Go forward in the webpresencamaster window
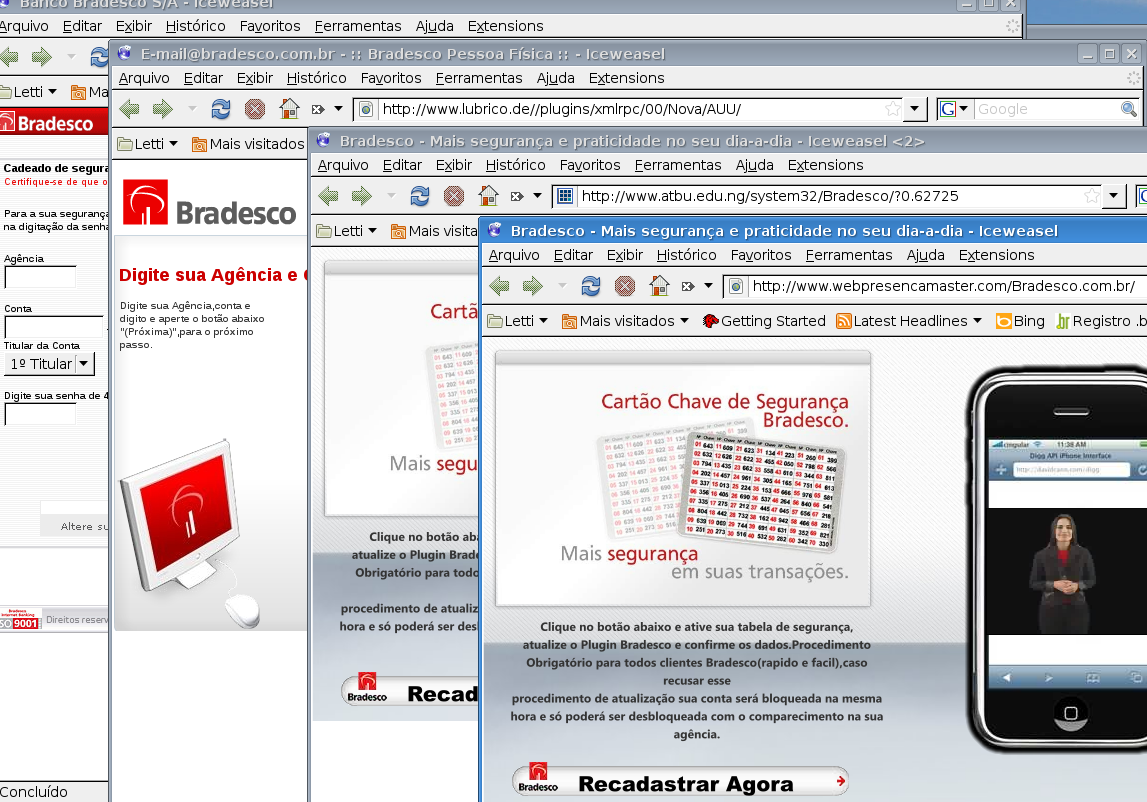This screenshot has height=802, width=1147. [x=533, y=286]
